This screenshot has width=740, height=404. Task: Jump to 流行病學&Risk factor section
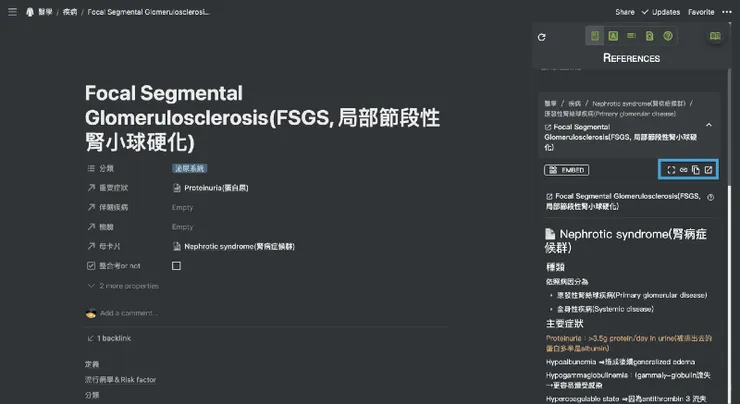coord(120,379)
